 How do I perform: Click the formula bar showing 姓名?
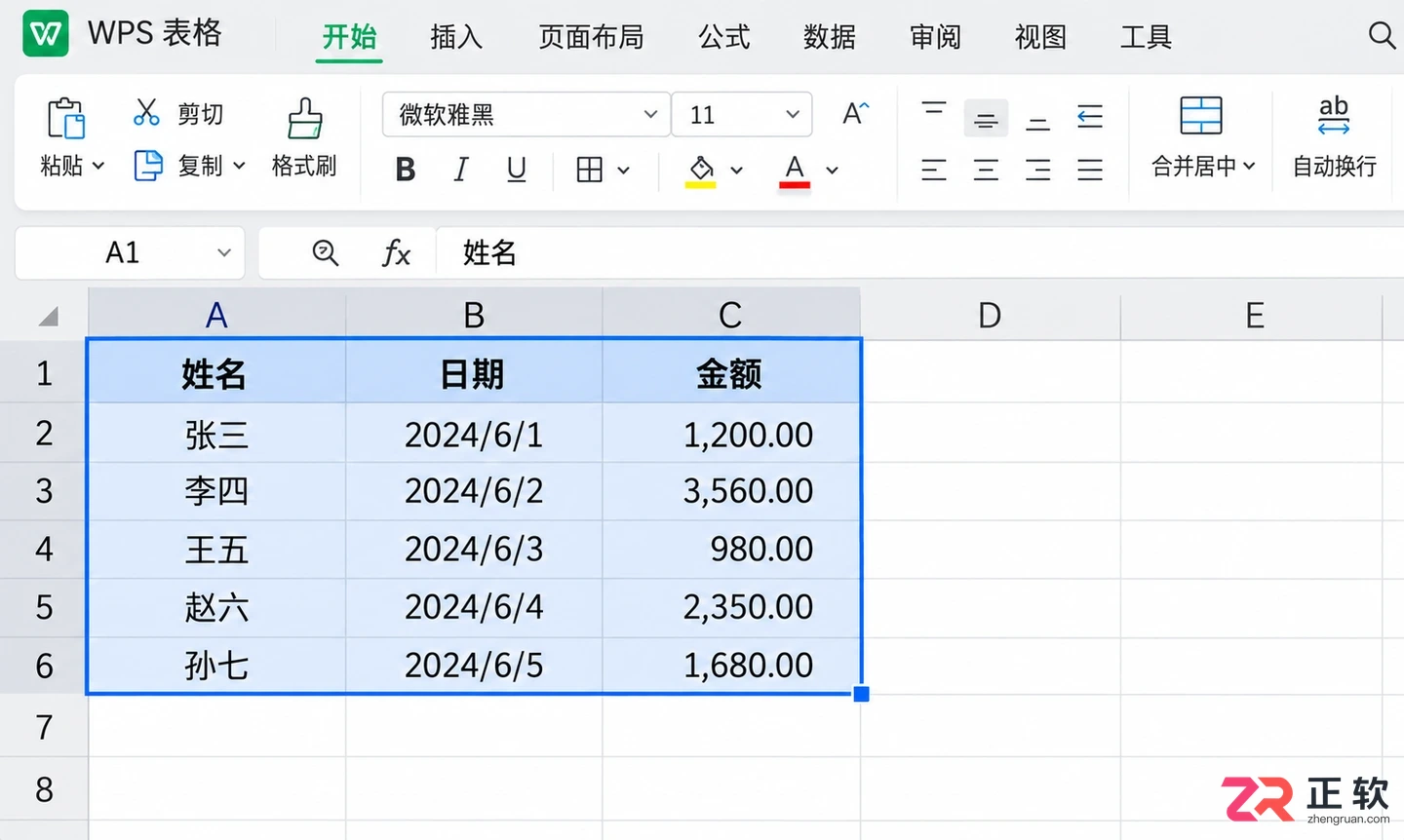pos(918,253)
